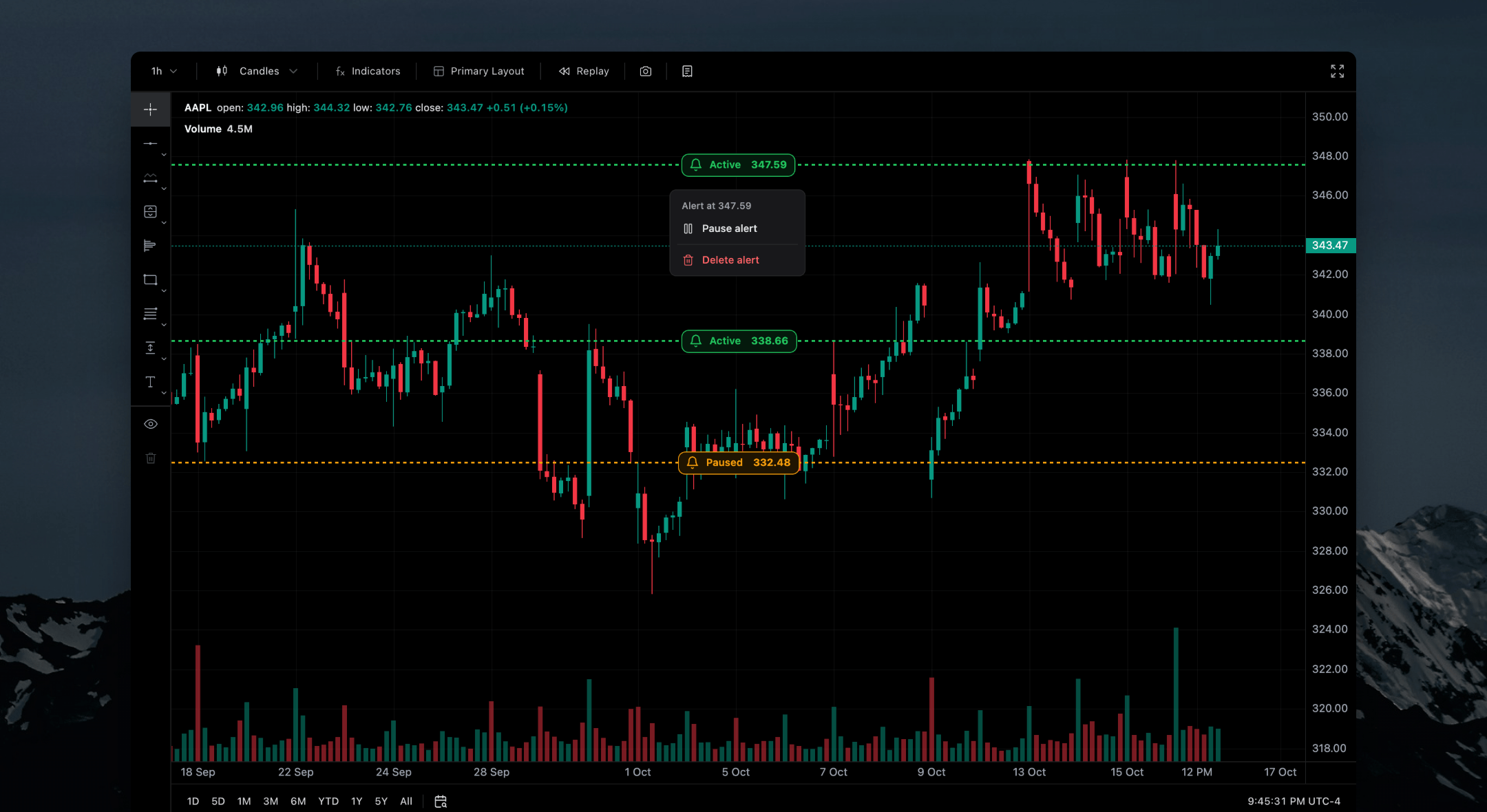Open the Indicators panel

pos(368,72)
